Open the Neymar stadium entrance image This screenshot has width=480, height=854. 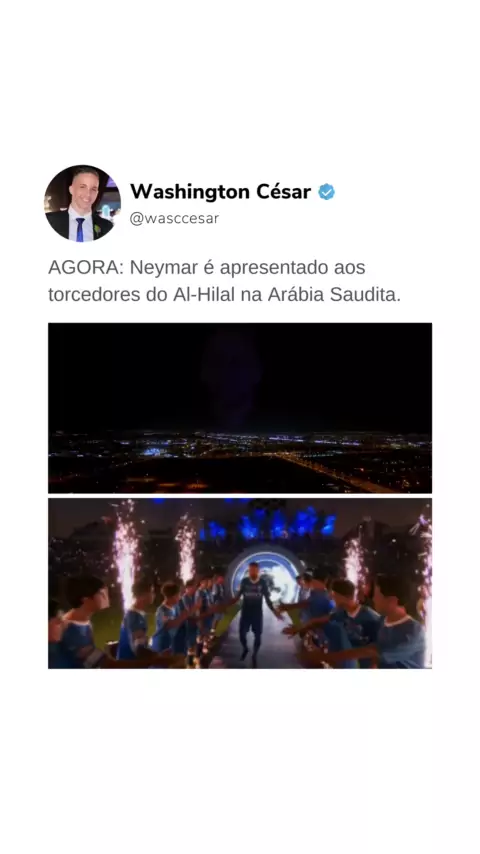[240, 583]
